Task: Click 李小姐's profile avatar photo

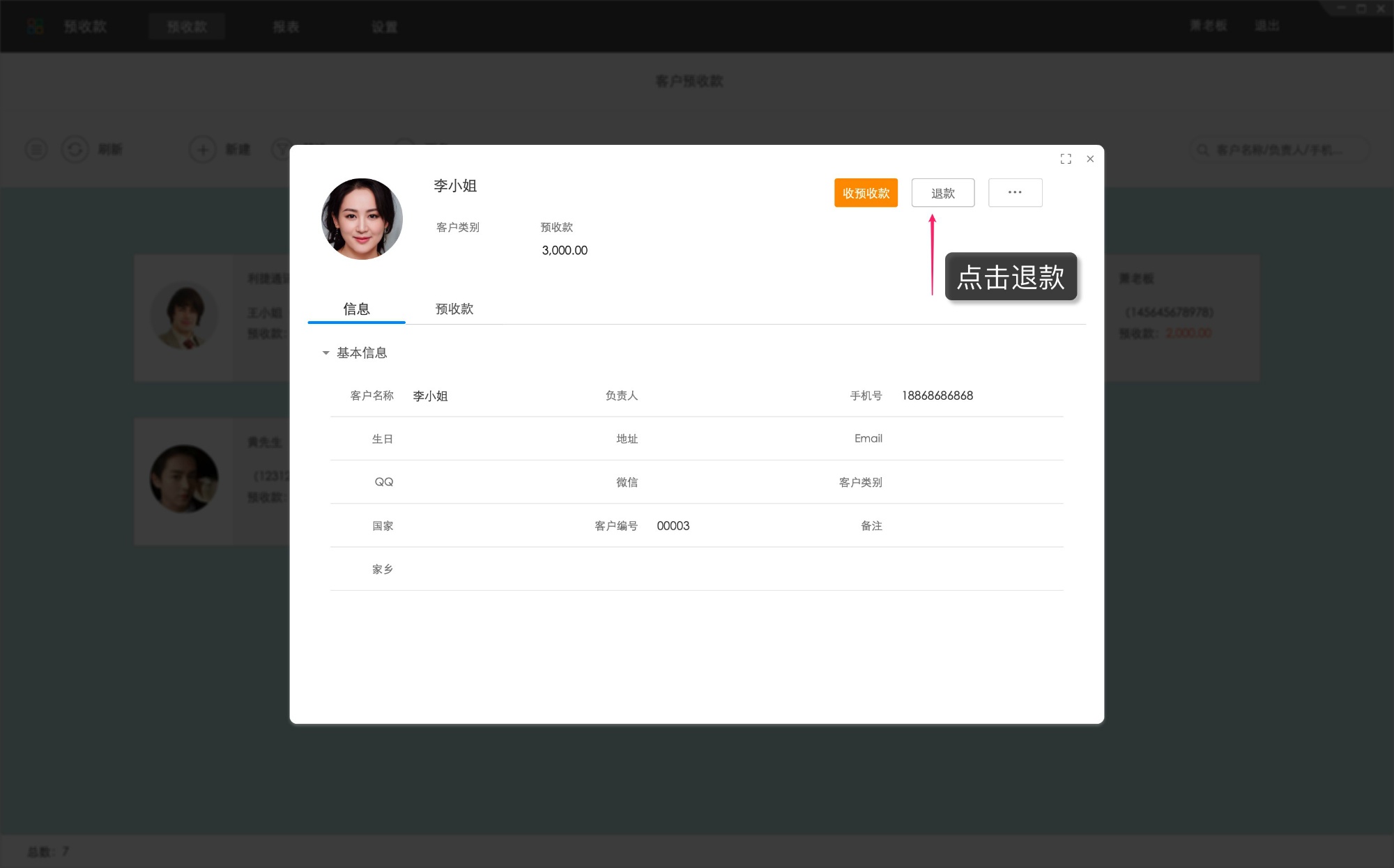Action: (362, 218)
